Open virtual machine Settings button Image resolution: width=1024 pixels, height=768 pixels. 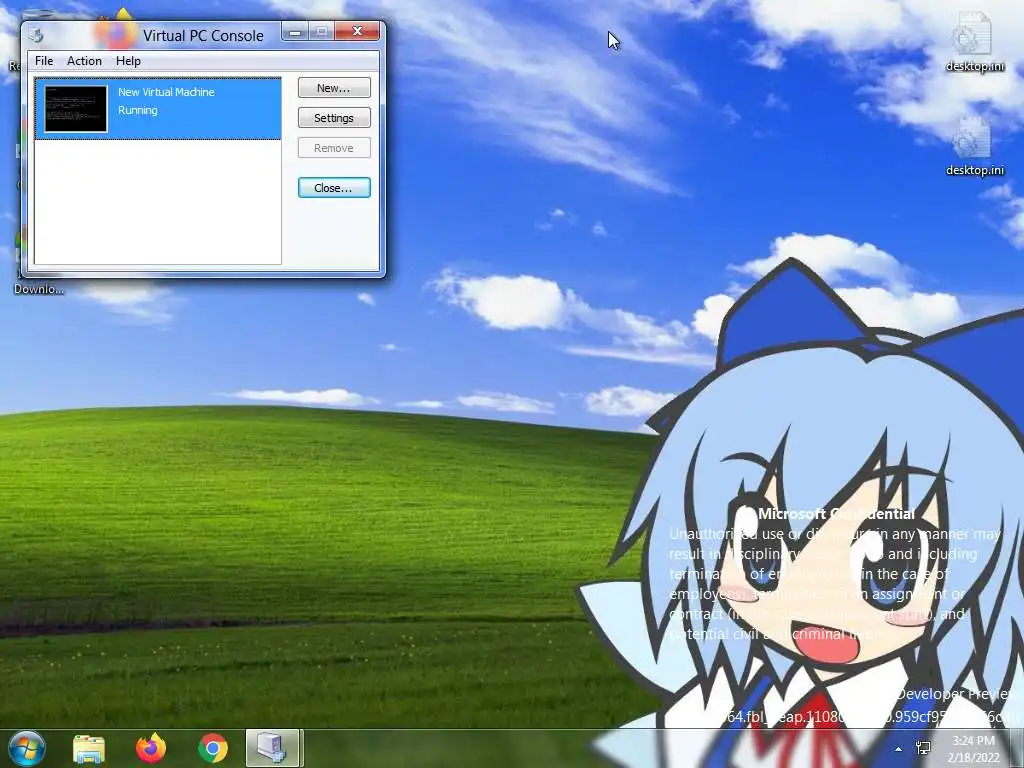(334, 118)
